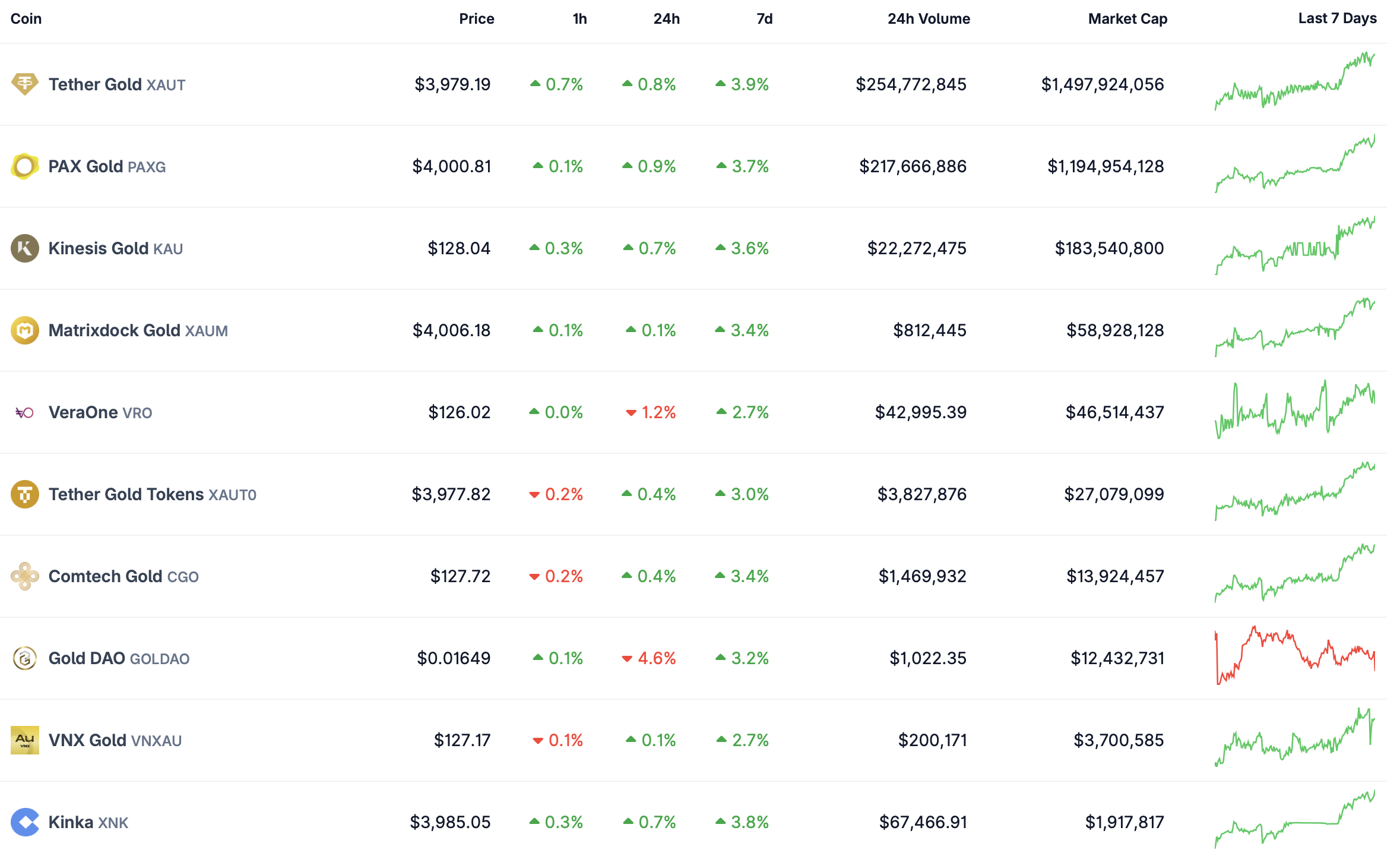Click the Kinka XNK logo icon
This screenshot has height=859, width=1400.
pos(24,822)
